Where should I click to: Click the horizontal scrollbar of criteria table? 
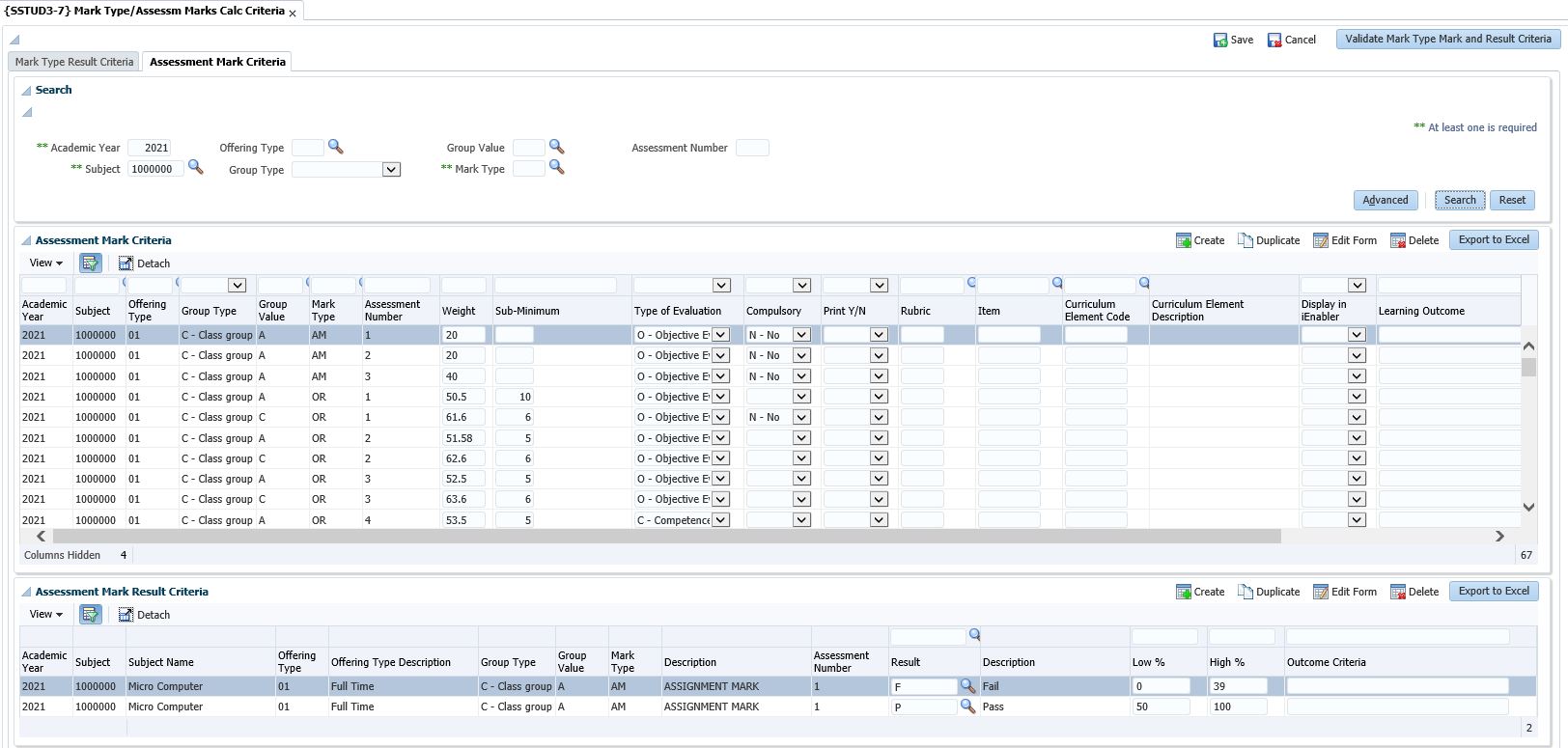point(666,536)
